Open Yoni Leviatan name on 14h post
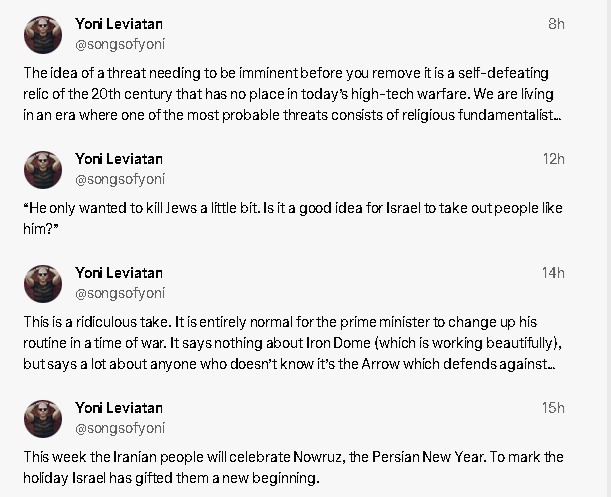The height and width of the screenshot is (497, 611). click(x=119, y=273)
